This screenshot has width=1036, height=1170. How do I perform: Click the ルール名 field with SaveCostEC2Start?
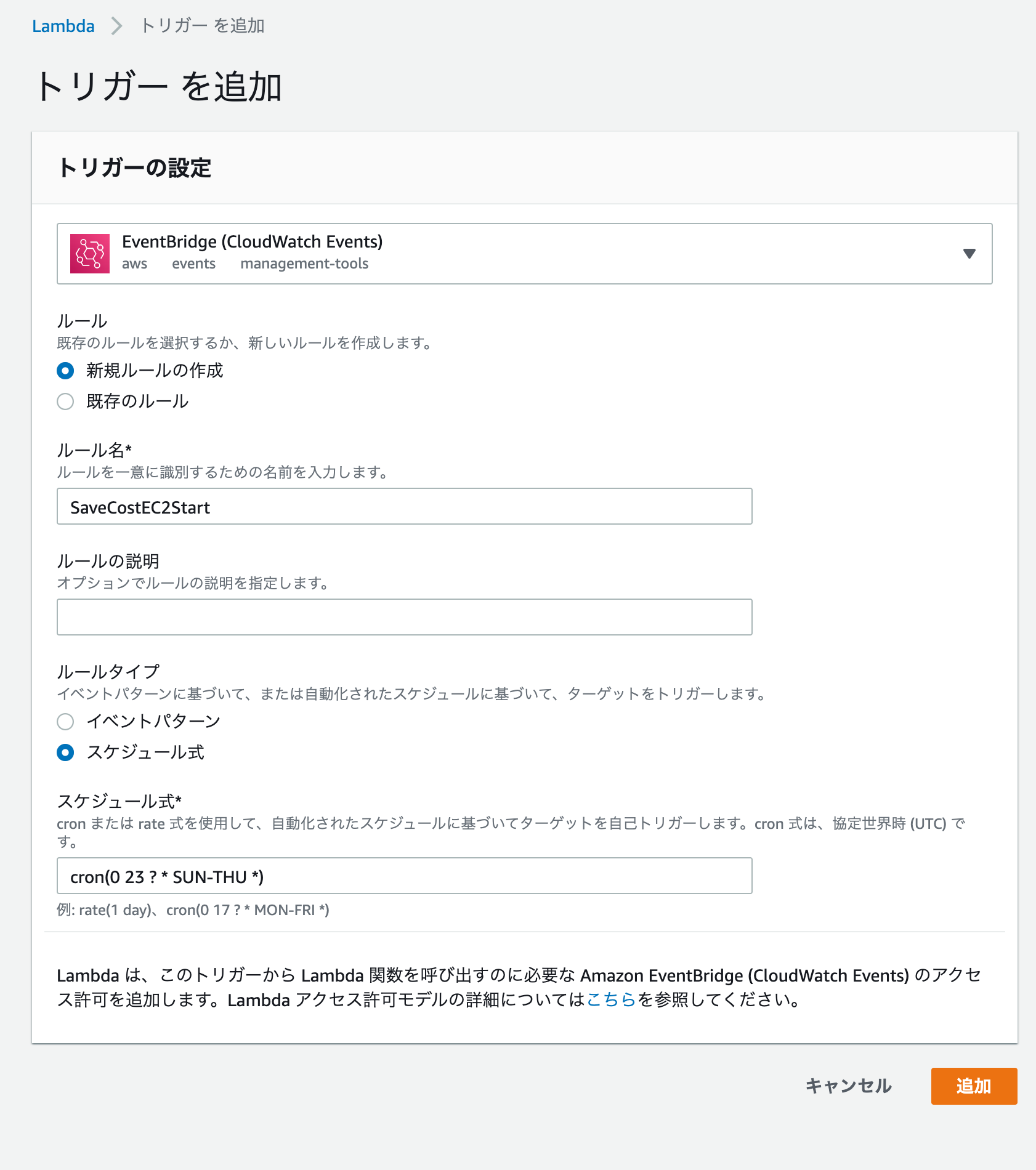[x=405, y=507]
